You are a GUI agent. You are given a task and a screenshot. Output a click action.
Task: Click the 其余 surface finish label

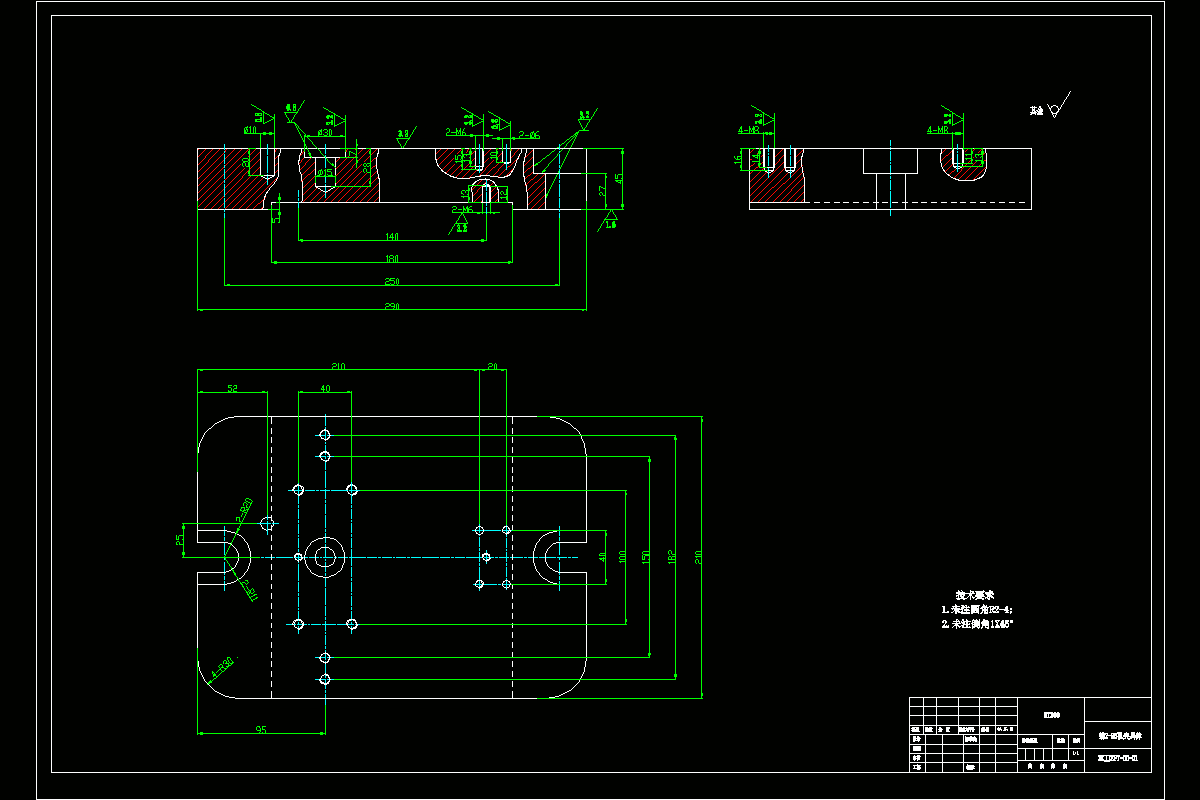(1038, 110)
